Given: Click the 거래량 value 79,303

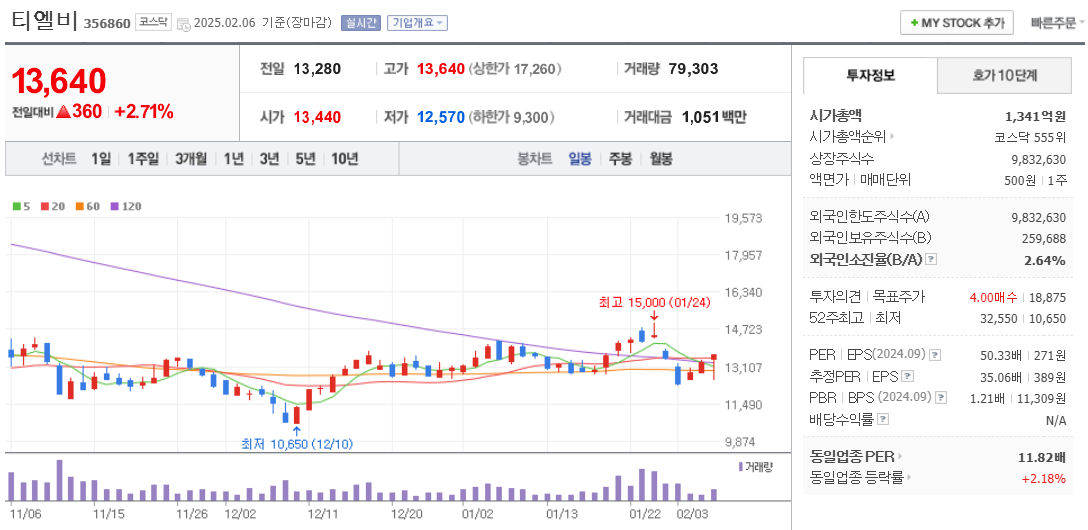Looking at the screenshot, I should pos(694,69).
